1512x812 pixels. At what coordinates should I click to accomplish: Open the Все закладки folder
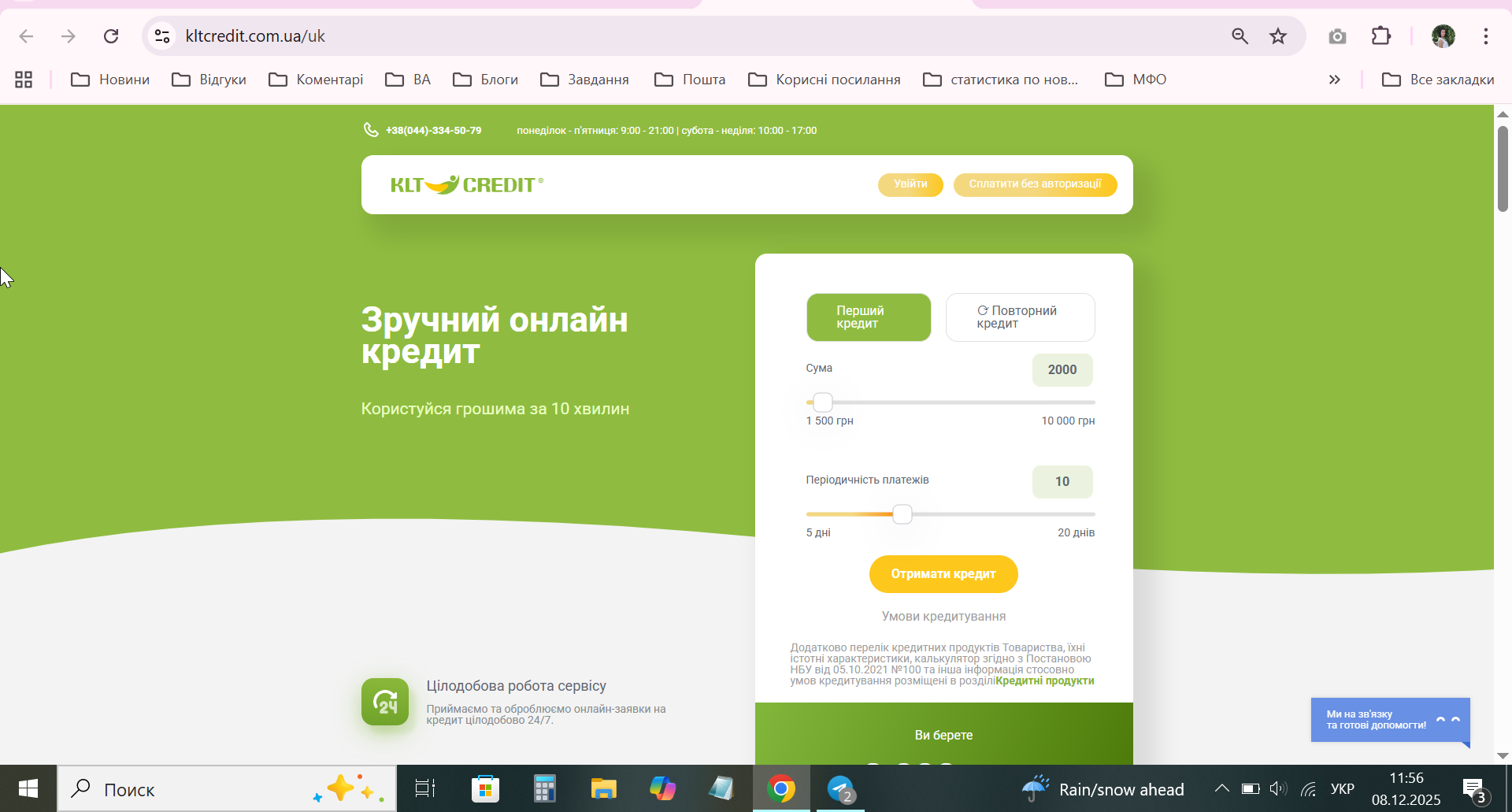(x=1438, y=80)
